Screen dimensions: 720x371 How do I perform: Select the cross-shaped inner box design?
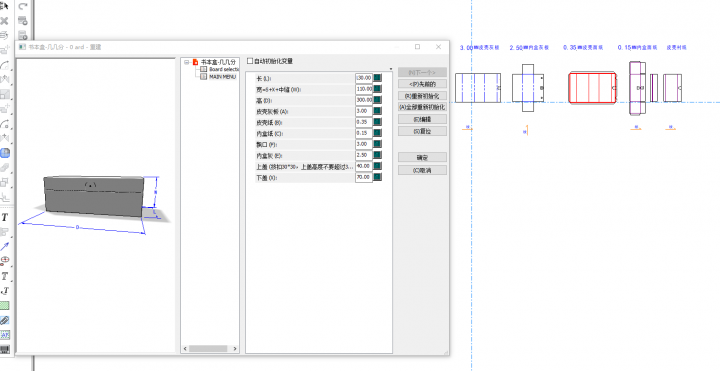click(528, 88)
